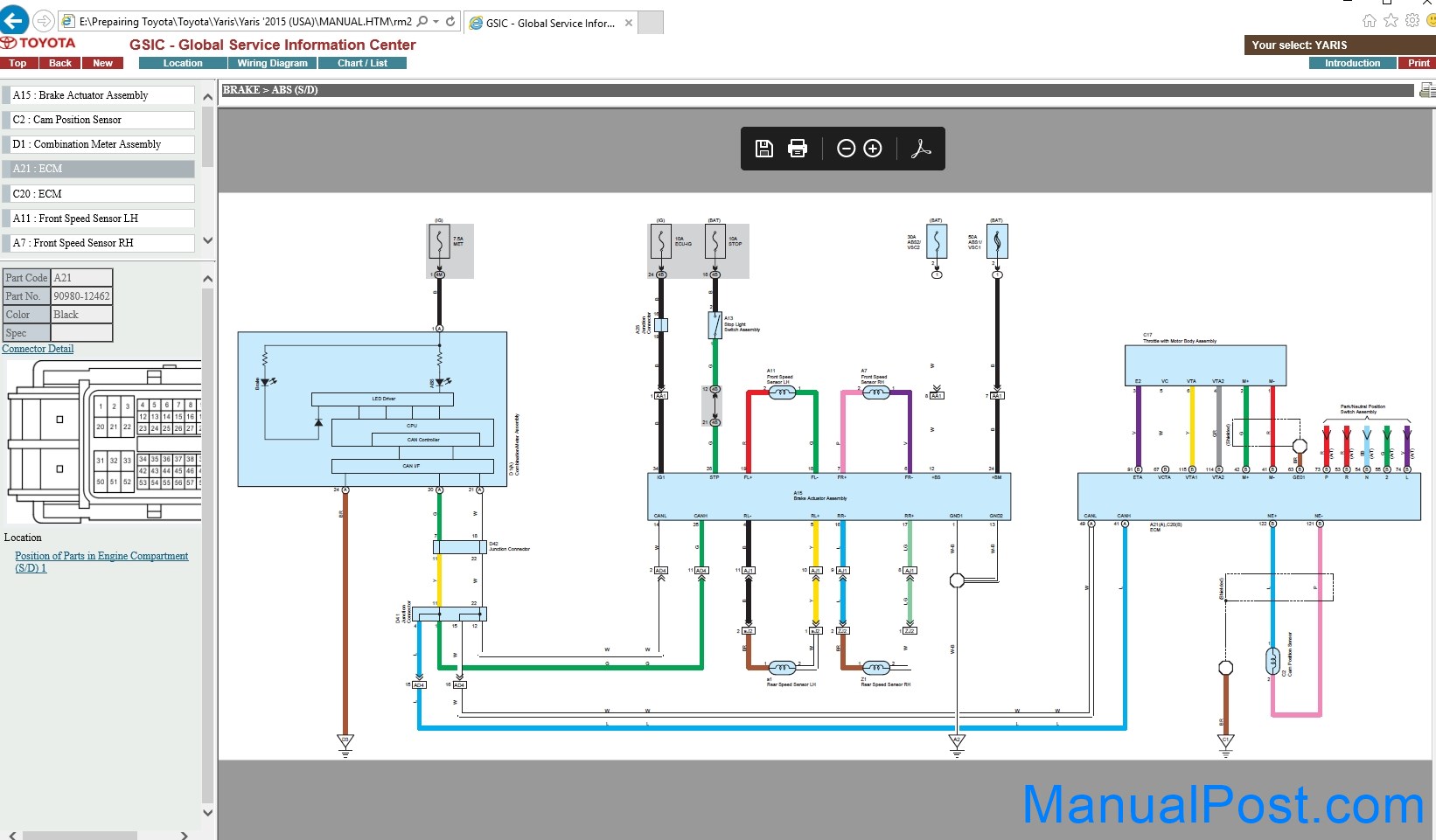
Task: Click the Adobe Acrobat toolbar icon
Action: tap(920, 149)
